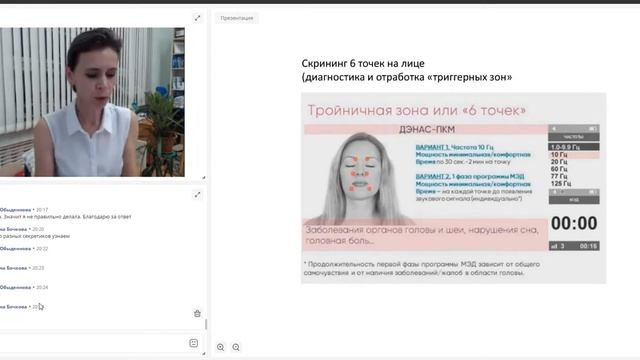This screenshot has height=360, width=640.
Task: Click the chat panel scrollbar thumb
Action: click(x=206, y=324)
